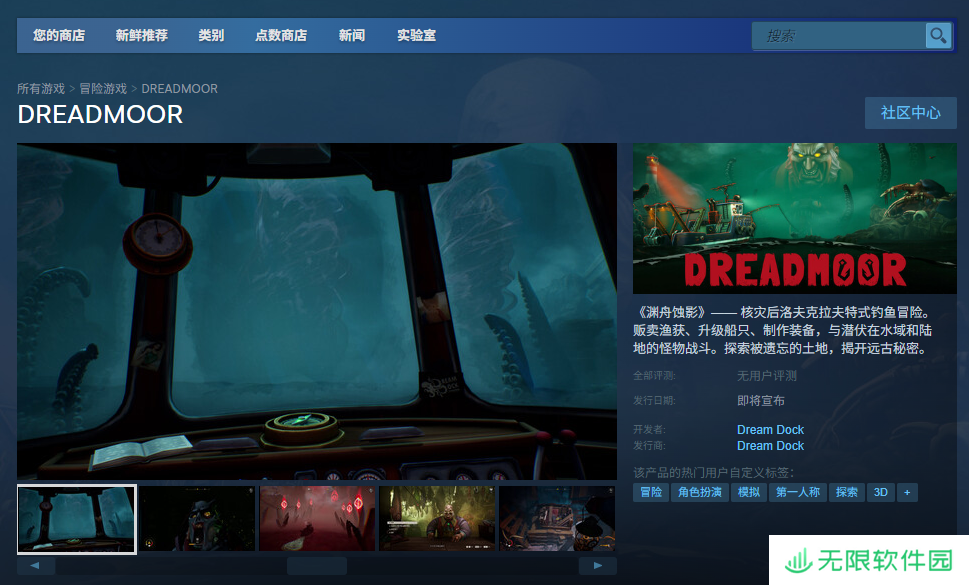Open the 您的商店 menu
Viewport: 969px width, 585px height.
(x=59, y=35)
